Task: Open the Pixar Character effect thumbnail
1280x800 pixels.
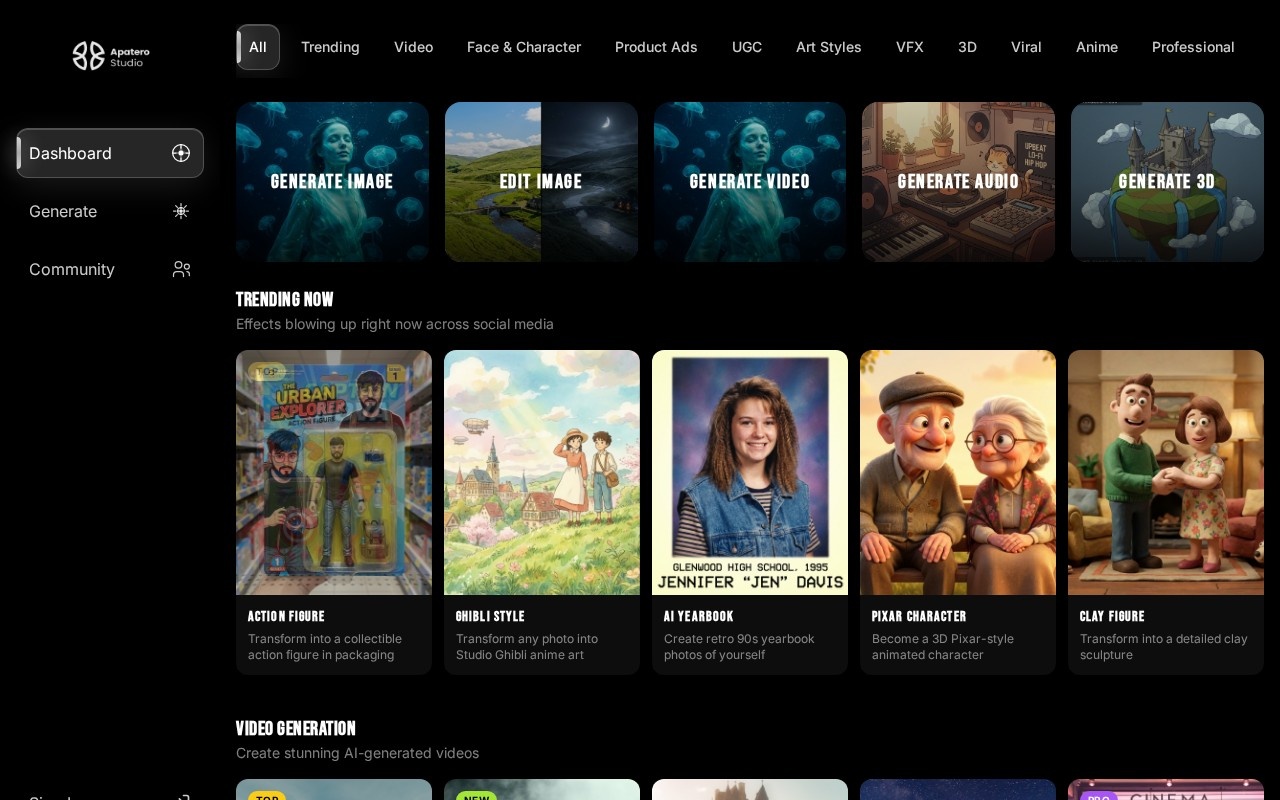Action: point(958,472)
